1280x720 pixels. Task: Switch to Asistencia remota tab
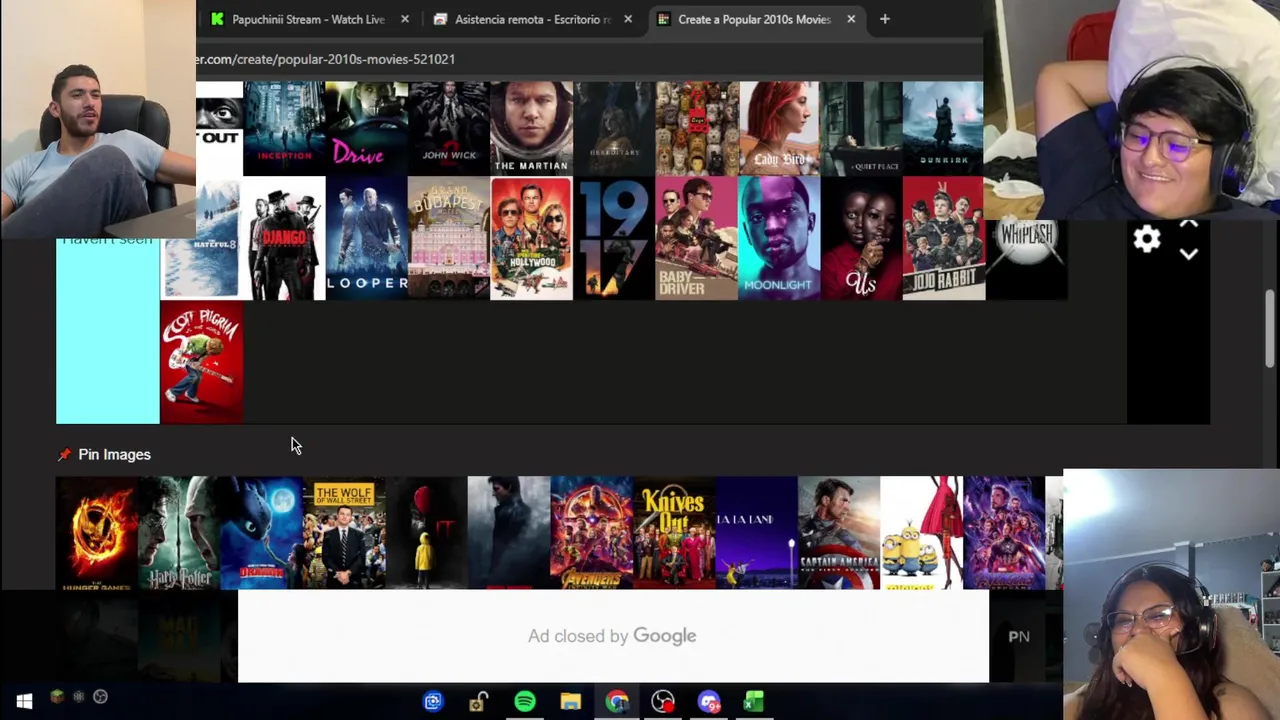532,19
